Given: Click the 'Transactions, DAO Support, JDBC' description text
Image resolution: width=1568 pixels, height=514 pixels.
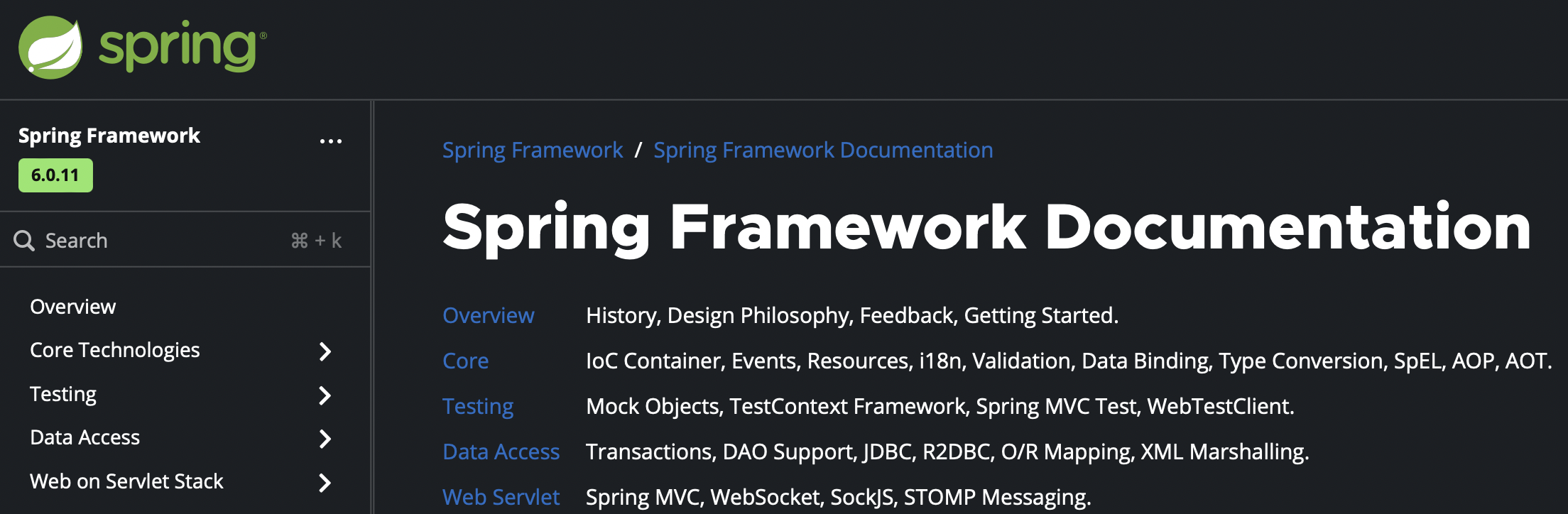Looking at the screenshot, I should tap(947, 452).
